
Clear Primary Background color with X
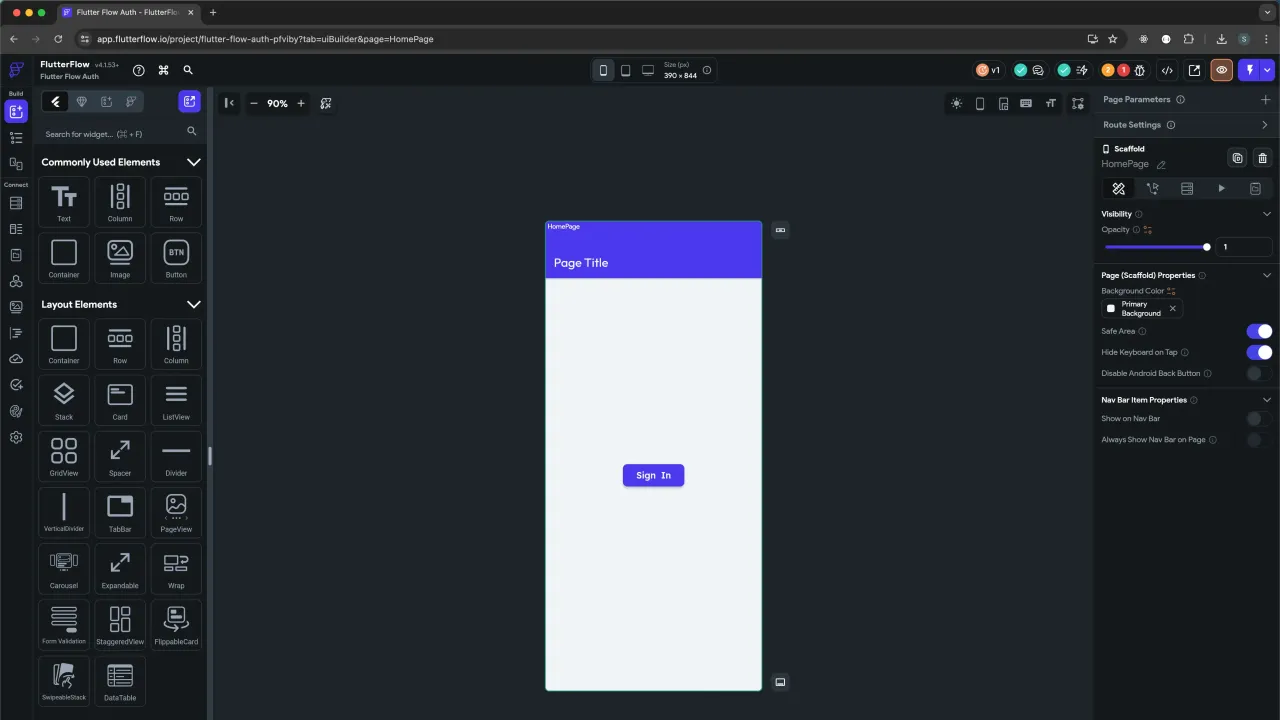(1173, 308)
